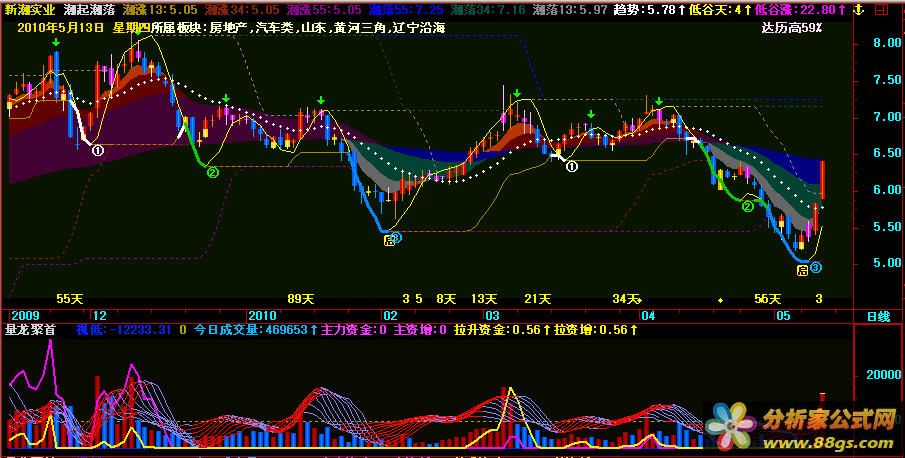Click the 7.00 price level on axis
The image size is (905, 458).
coord(887,117)
